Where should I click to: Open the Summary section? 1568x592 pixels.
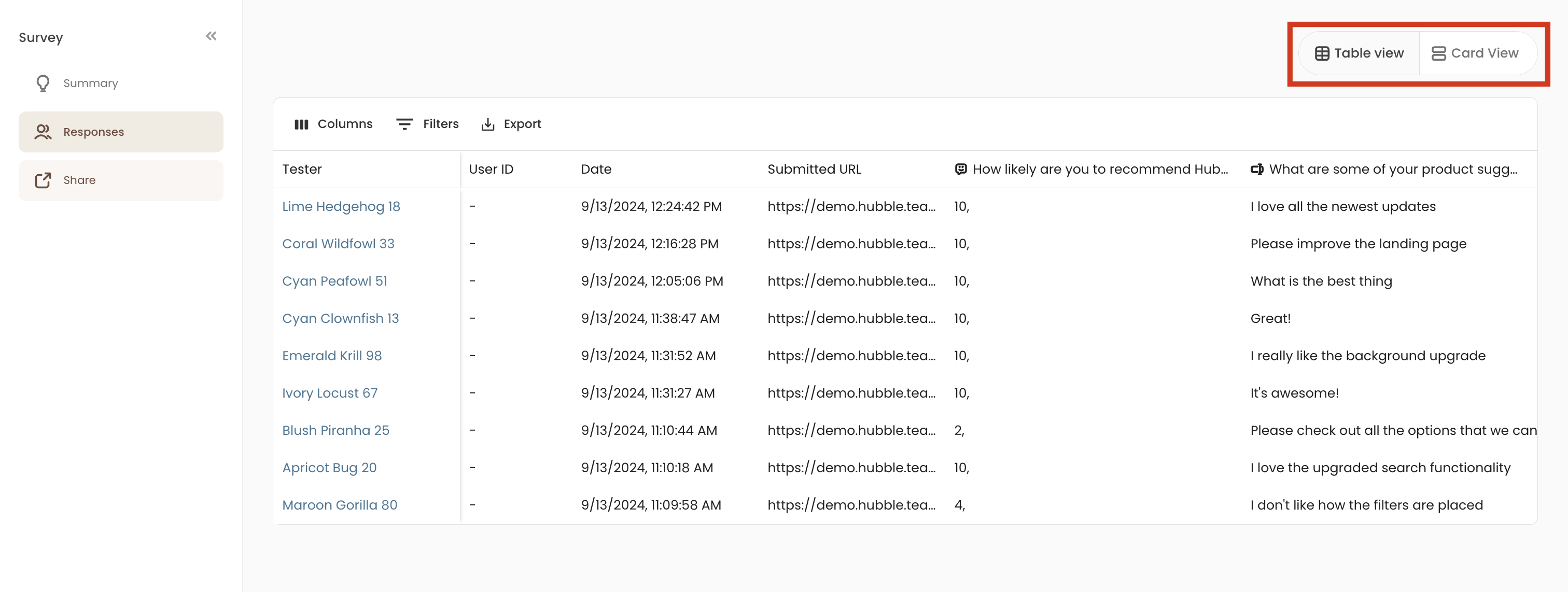(121, 83)
